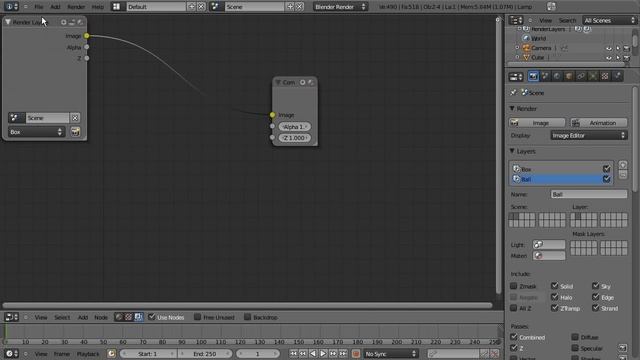Screen dimensions: 640x360
Task: Select the Object properties tab icon
Action: pyautogui.click(x=569, y=76)
